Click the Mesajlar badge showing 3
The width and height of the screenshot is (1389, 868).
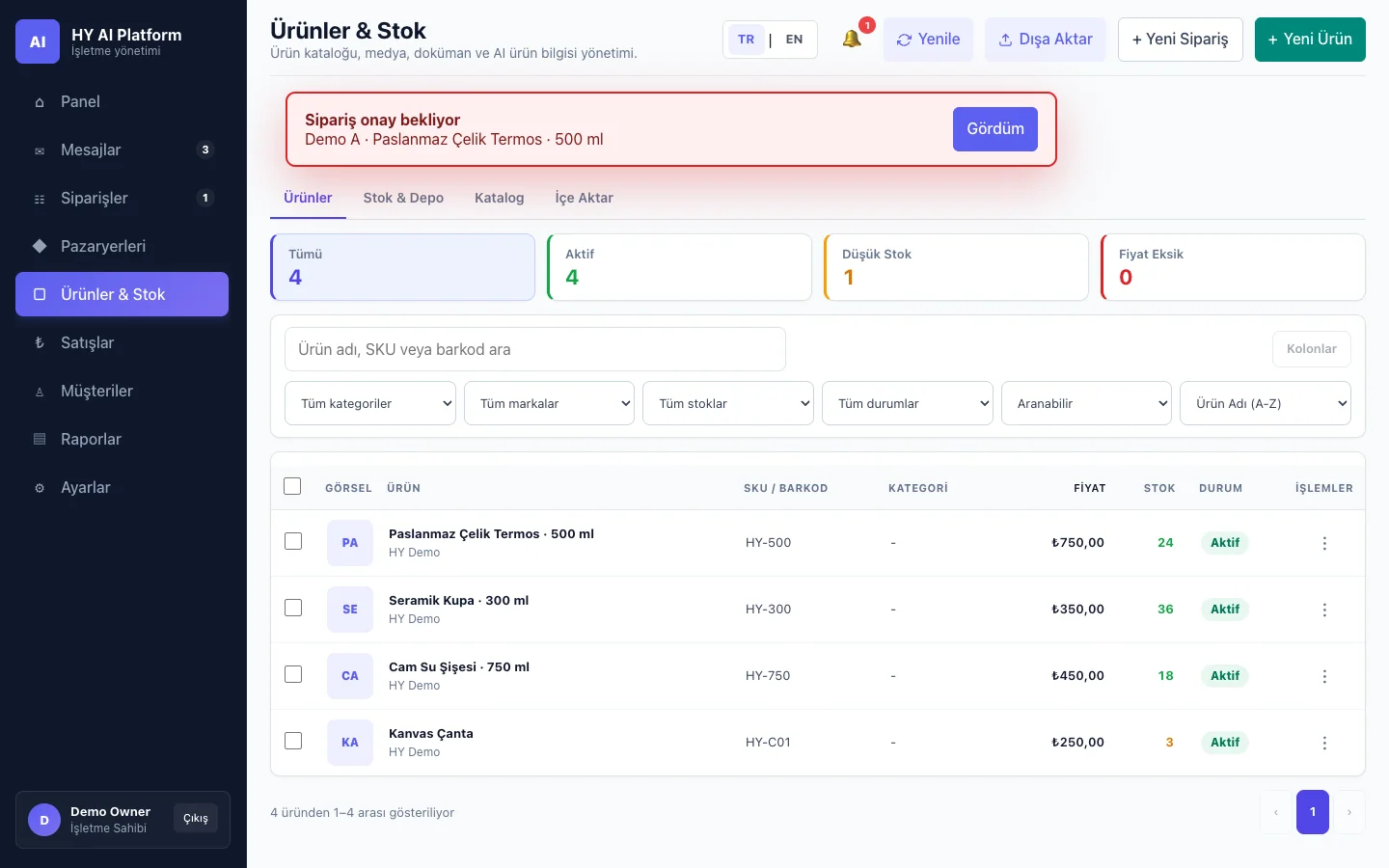coord(204,149)
